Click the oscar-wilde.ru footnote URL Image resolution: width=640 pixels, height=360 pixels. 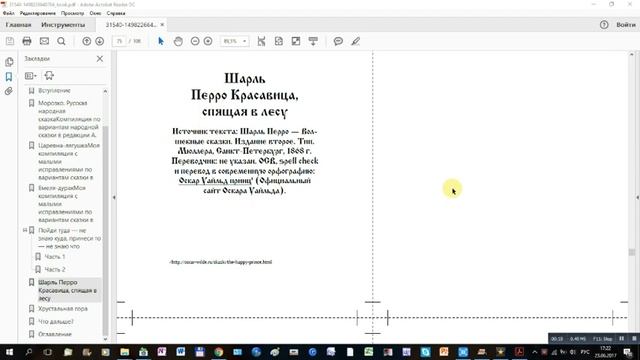221,262
